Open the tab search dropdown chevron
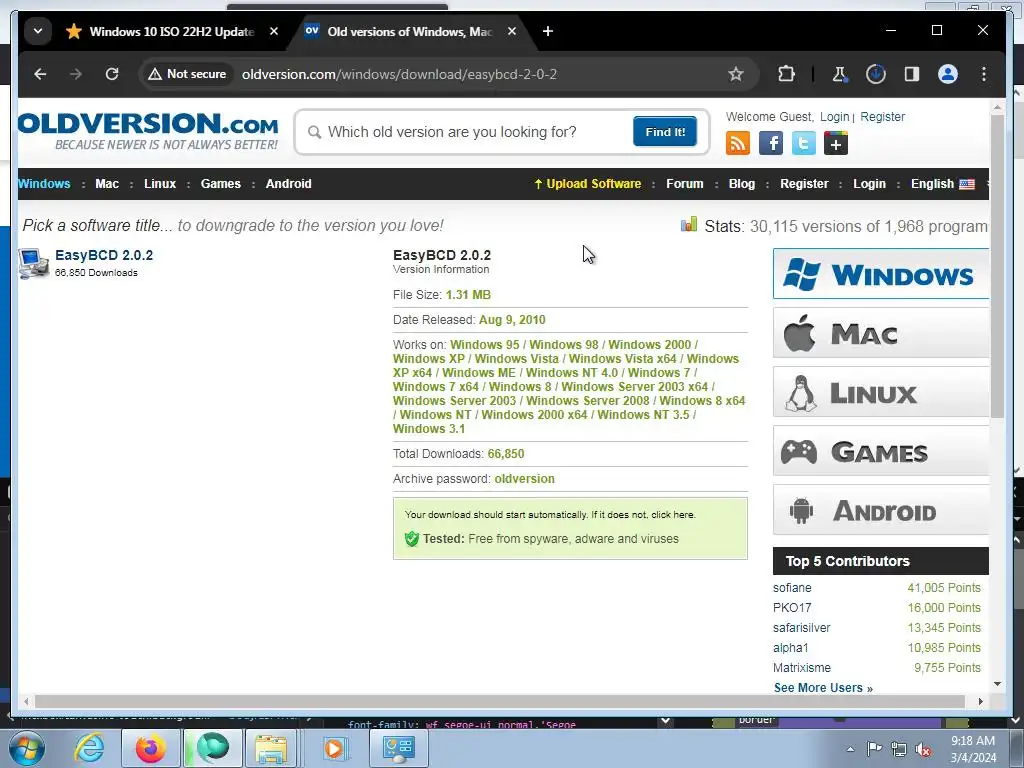Viewport: 1024px width, 768px height. 38,31
